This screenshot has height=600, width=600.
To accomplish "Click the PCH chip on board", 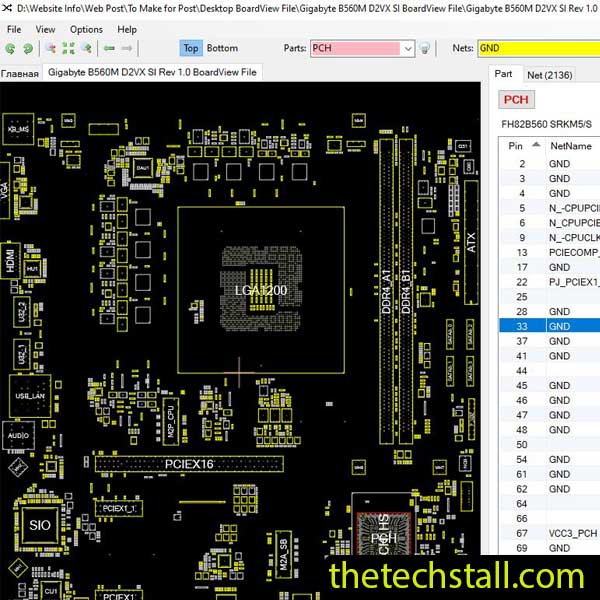I will tap(383, 534).
